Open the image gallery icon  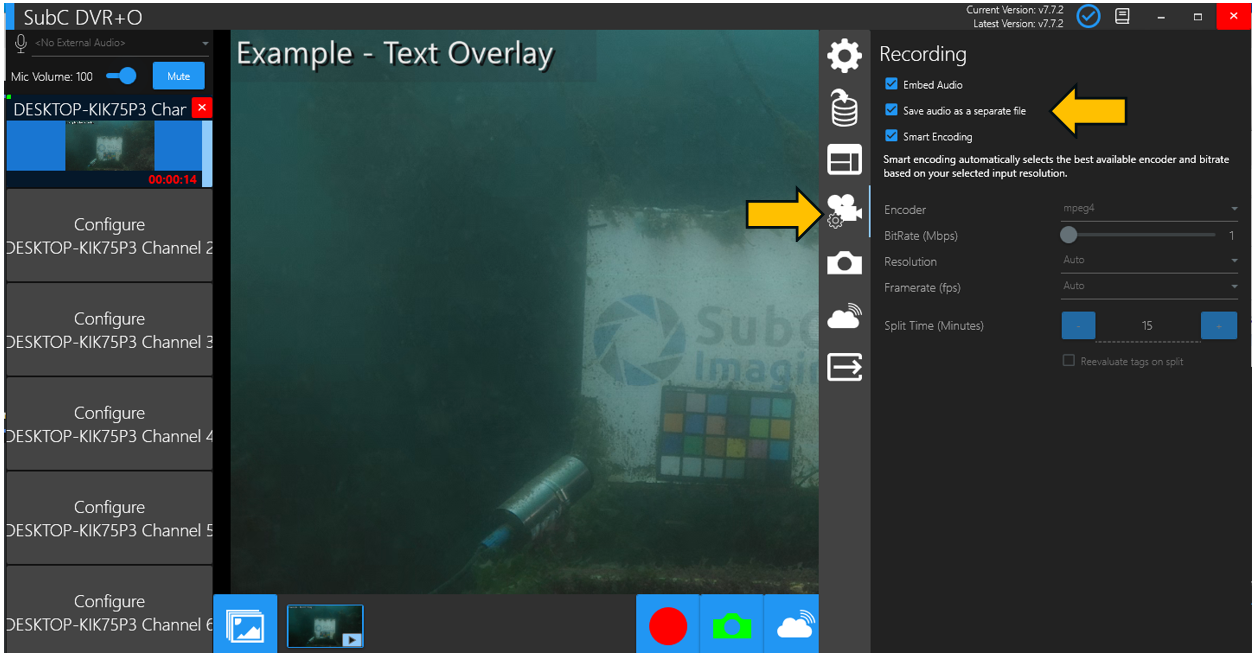[245, 626]
